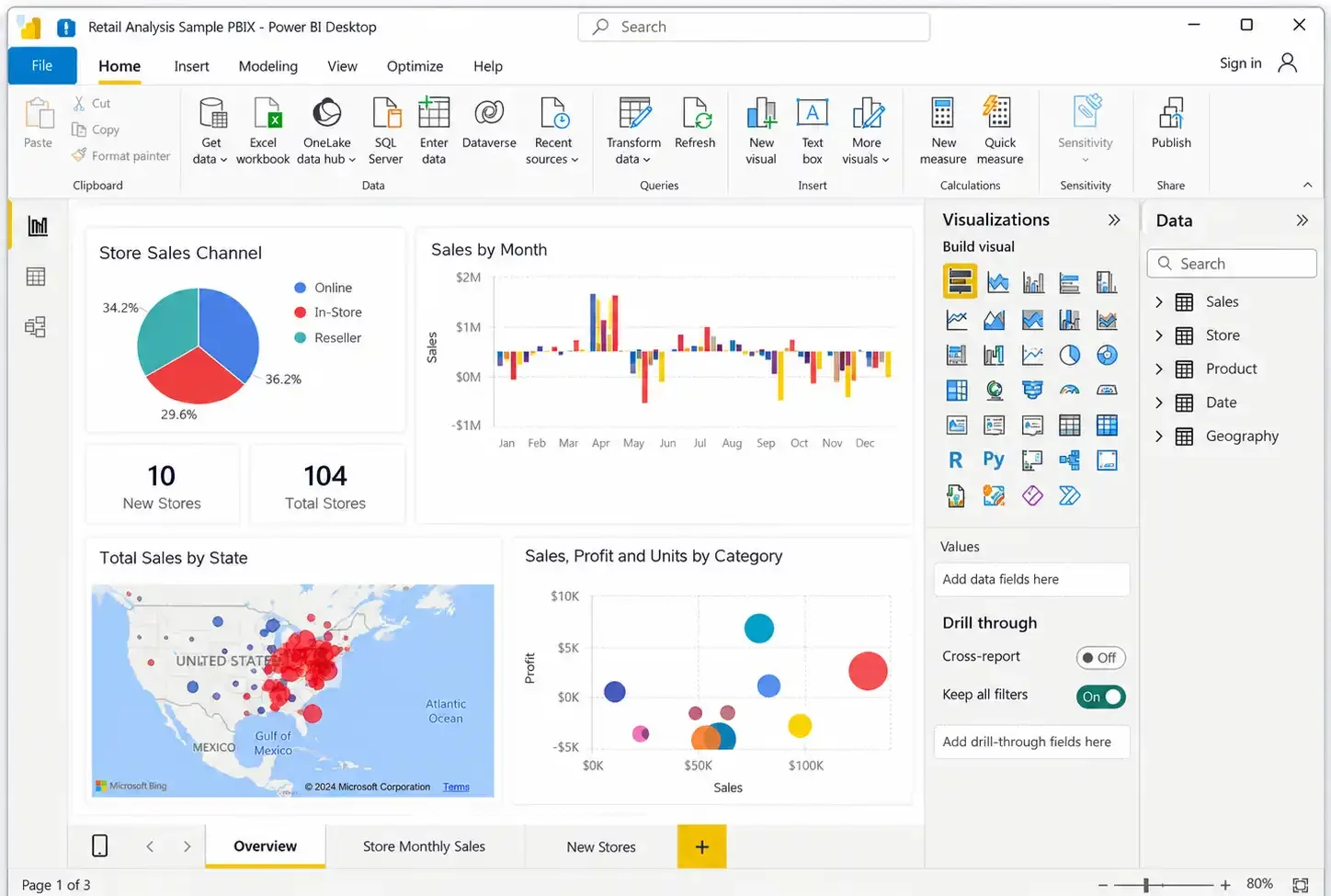Switch to the New Stores page tab
Screen dimensions: 1331x896
click(x=601, y=846)
